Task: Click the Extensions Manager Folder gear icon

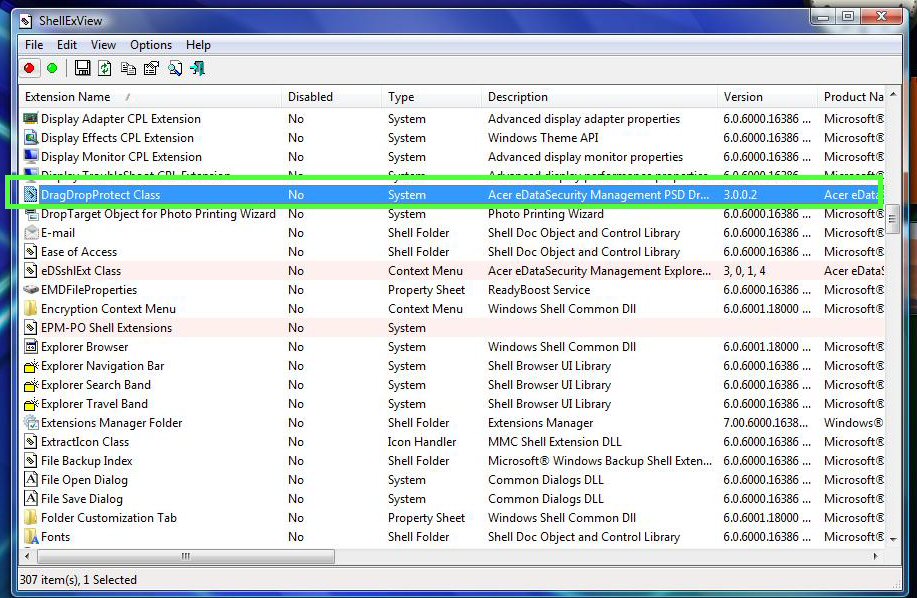Action: (x=30, y=423)
